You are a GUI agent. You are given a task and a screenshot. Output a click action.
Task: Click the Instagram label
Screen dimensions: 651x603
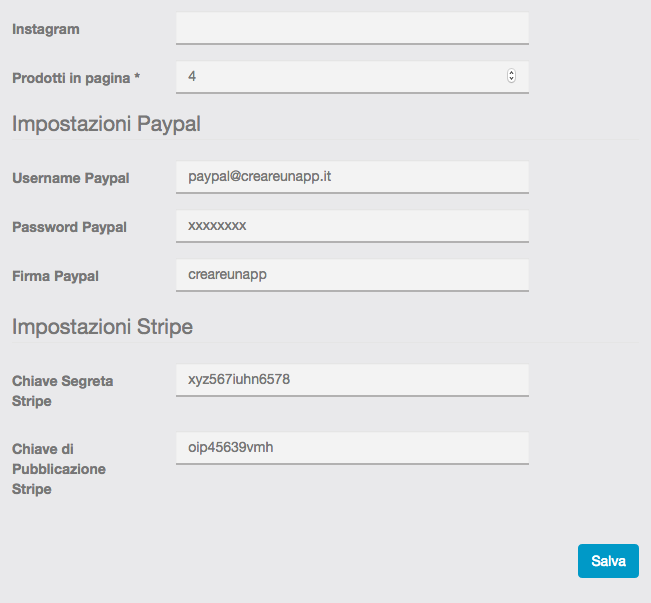coord(46,30)
